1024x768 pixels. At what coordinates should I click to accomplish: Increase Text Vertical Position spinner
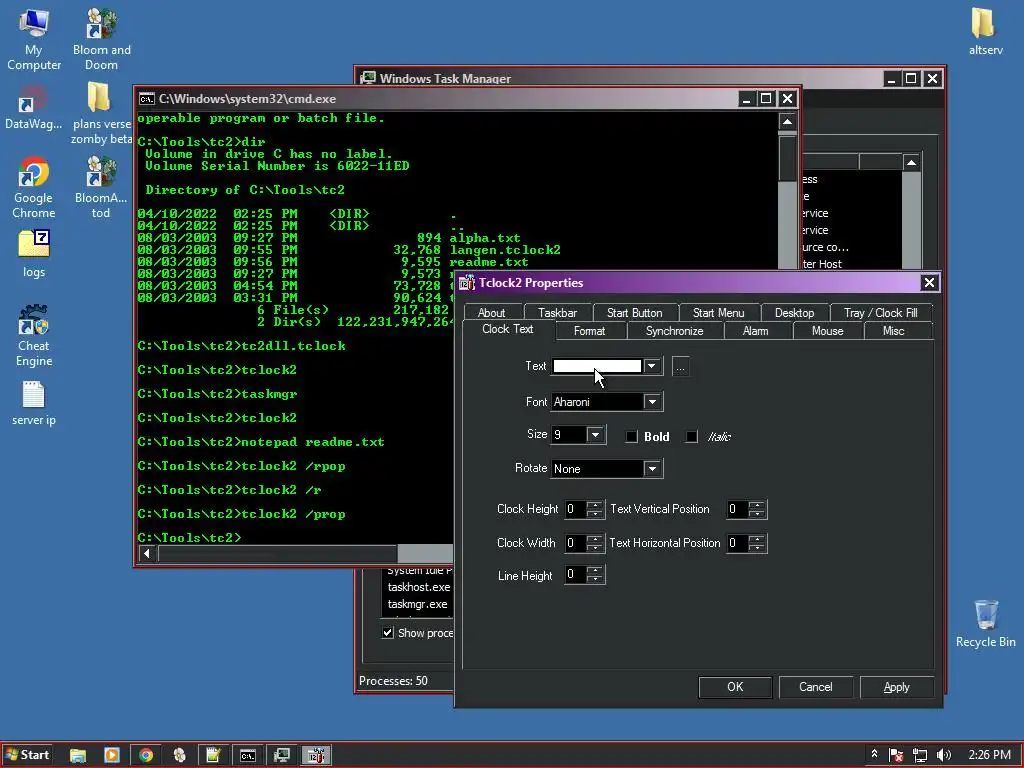pos(756,505)
